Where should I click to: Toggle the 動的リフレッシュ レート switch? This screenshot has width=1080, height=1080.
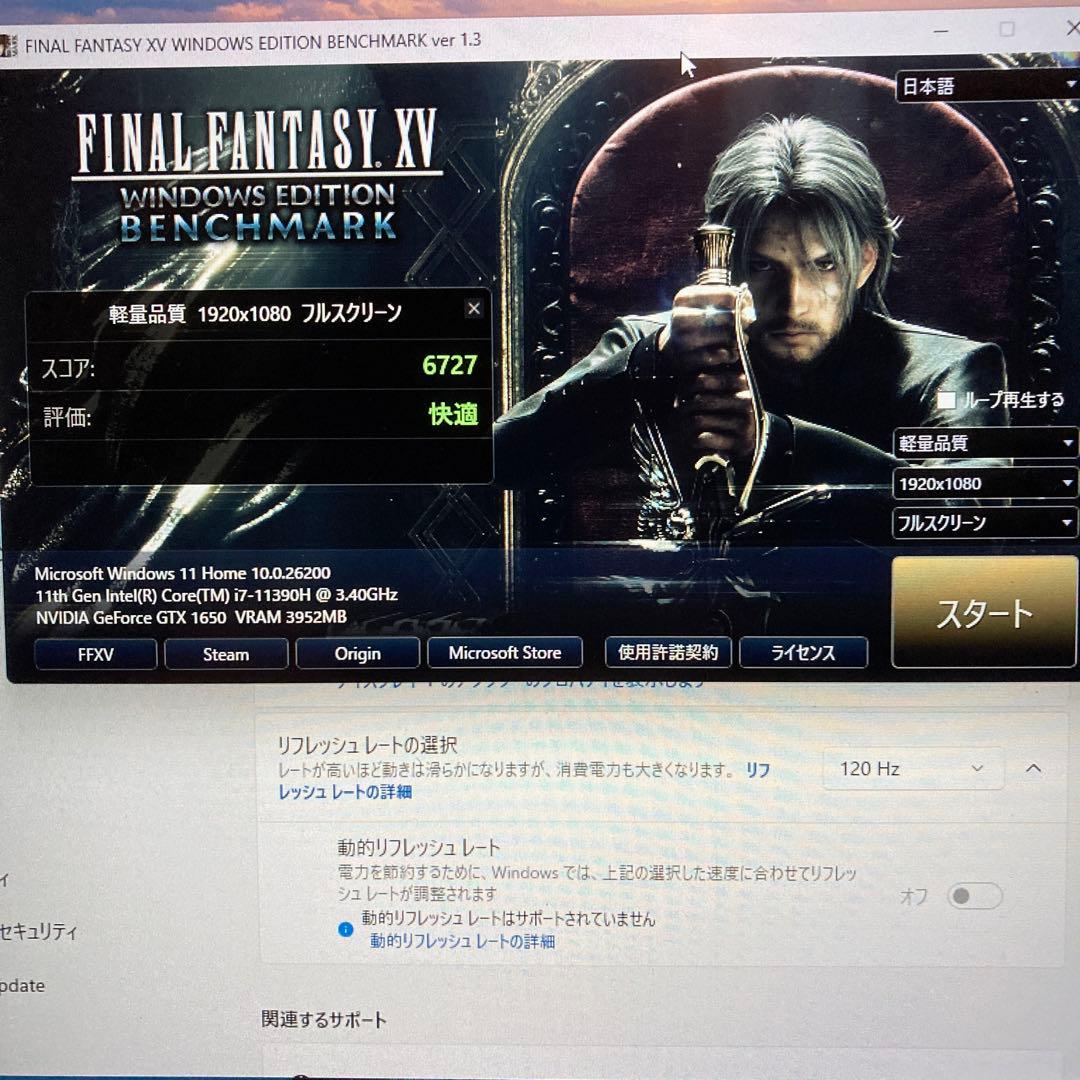pos(973,896)
